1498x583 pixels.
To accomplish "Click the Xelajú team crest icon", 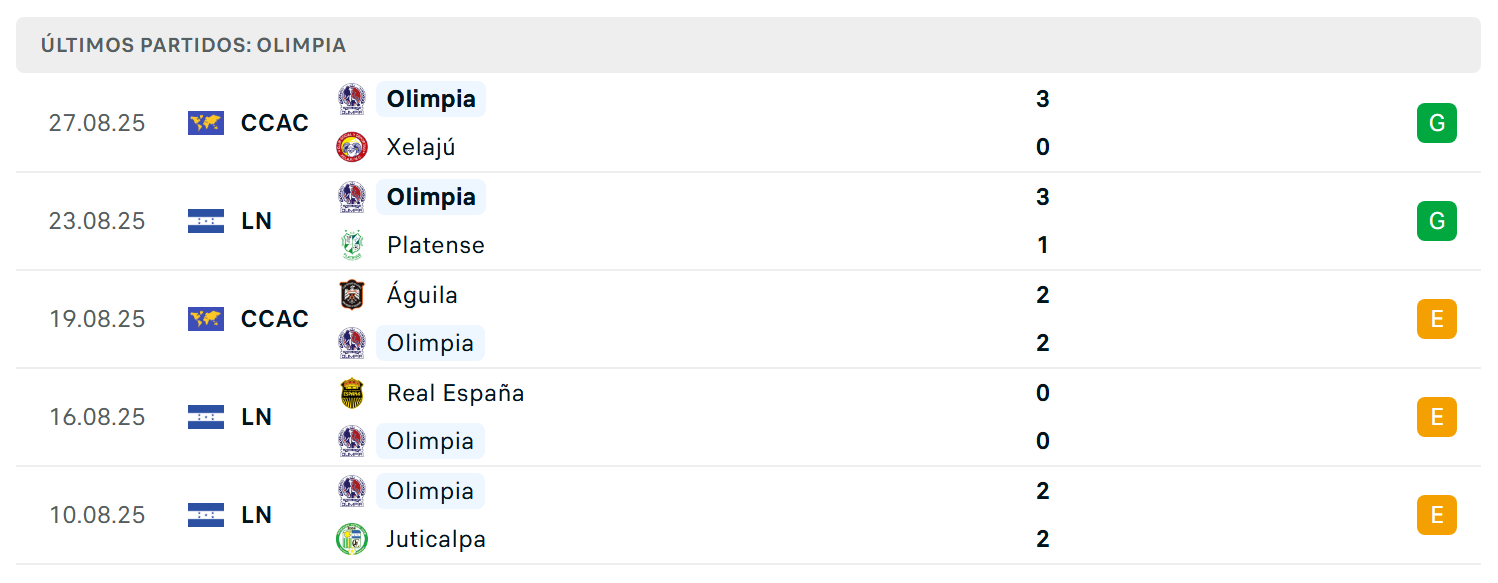I will tap(352, 147).
